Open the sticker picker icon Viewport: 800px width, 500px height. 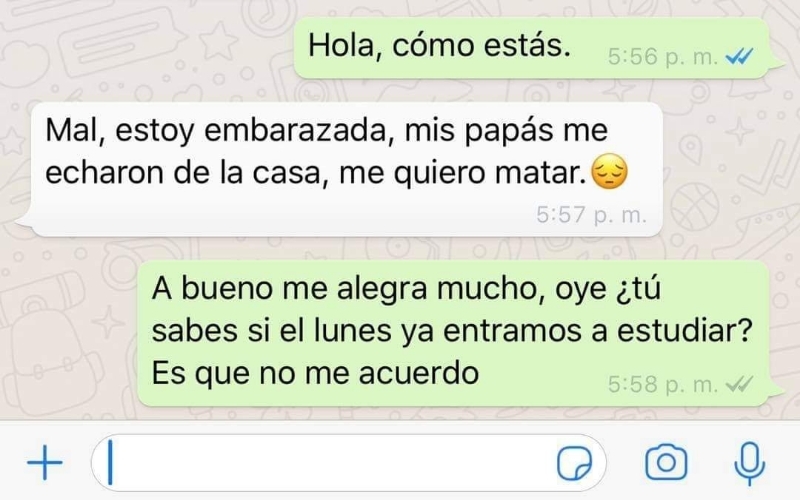point(574,463)
